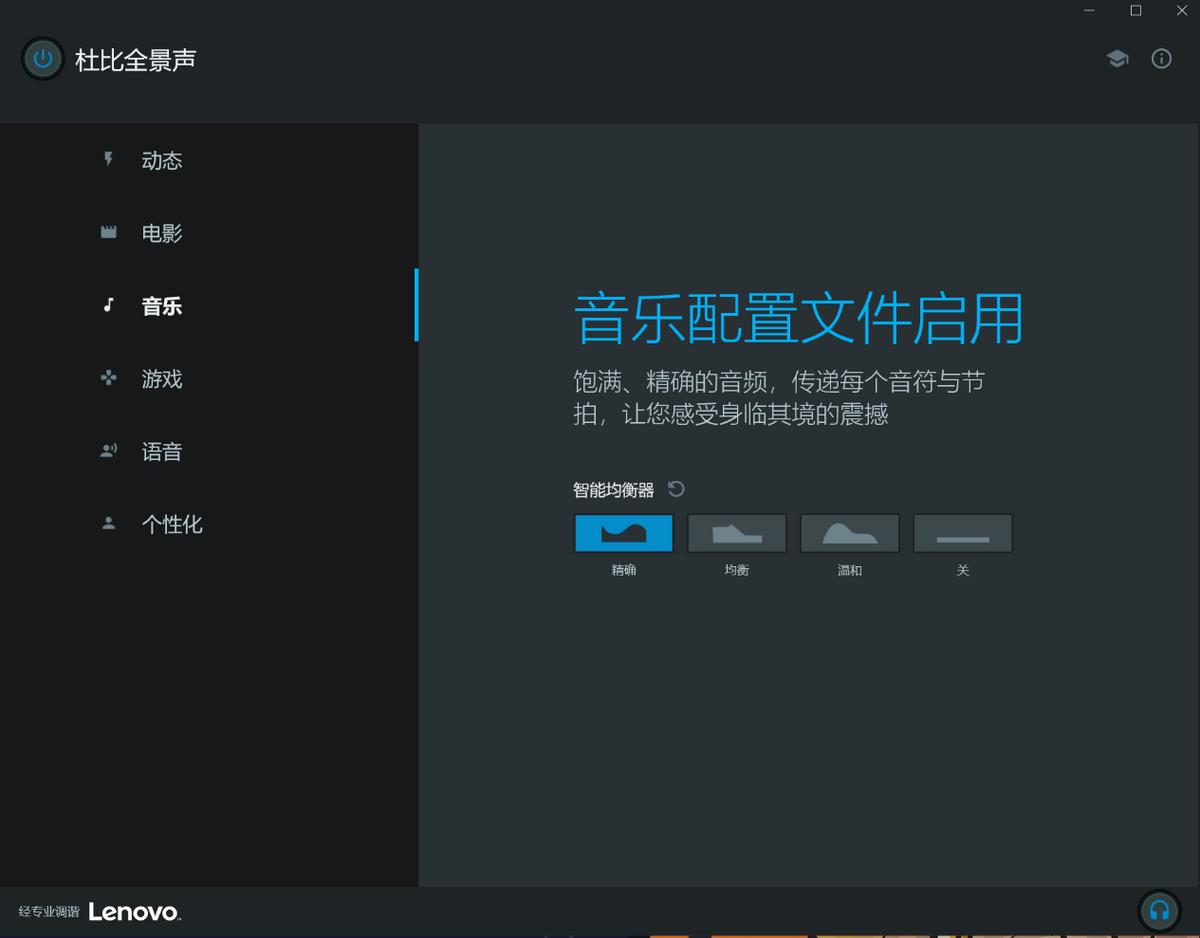Click the music note icon beside 音乐

pyautogui.click(x=109, y=305)
